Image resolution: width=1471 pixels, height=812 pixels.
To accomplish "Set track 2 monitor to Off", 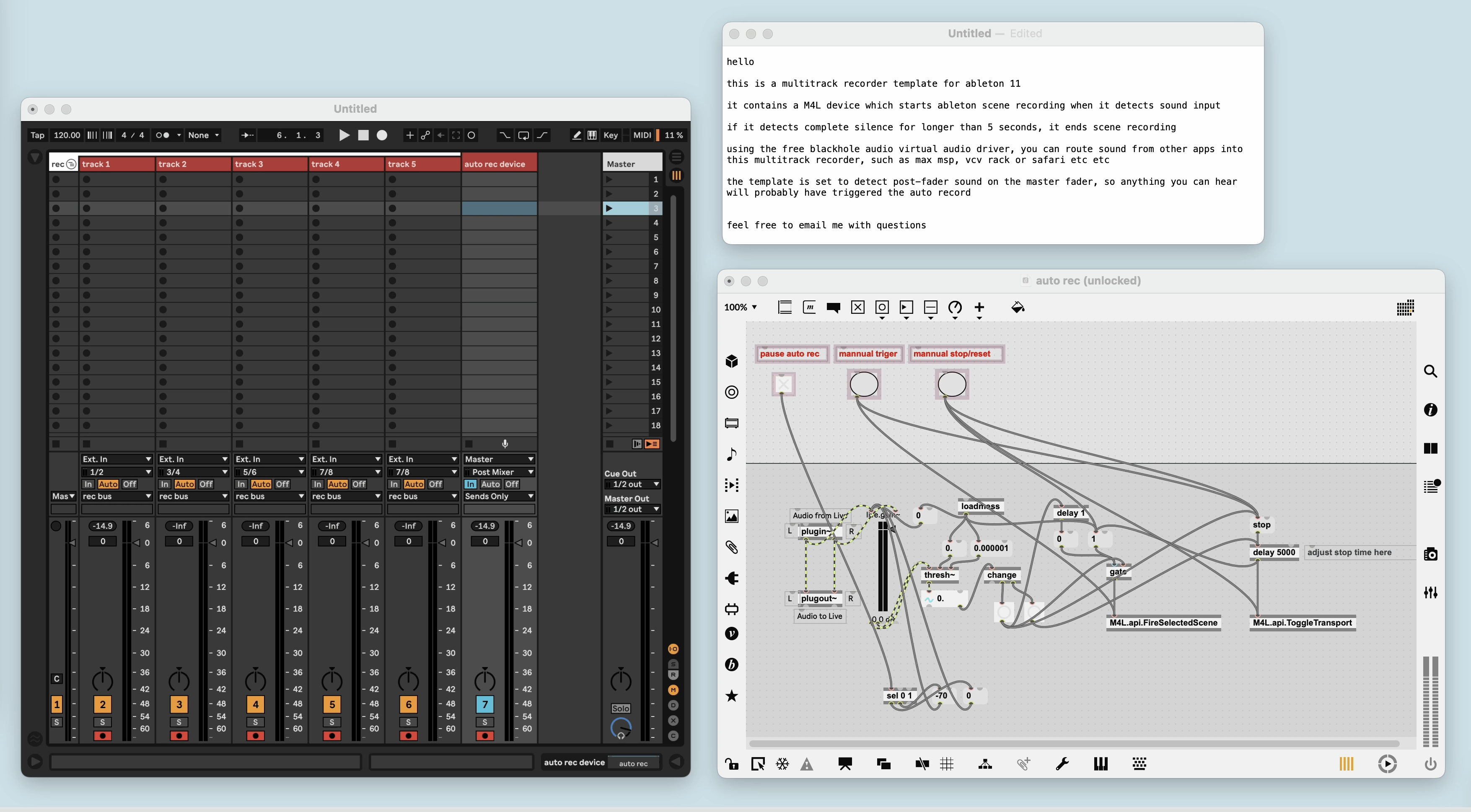I will coord(206,484).
